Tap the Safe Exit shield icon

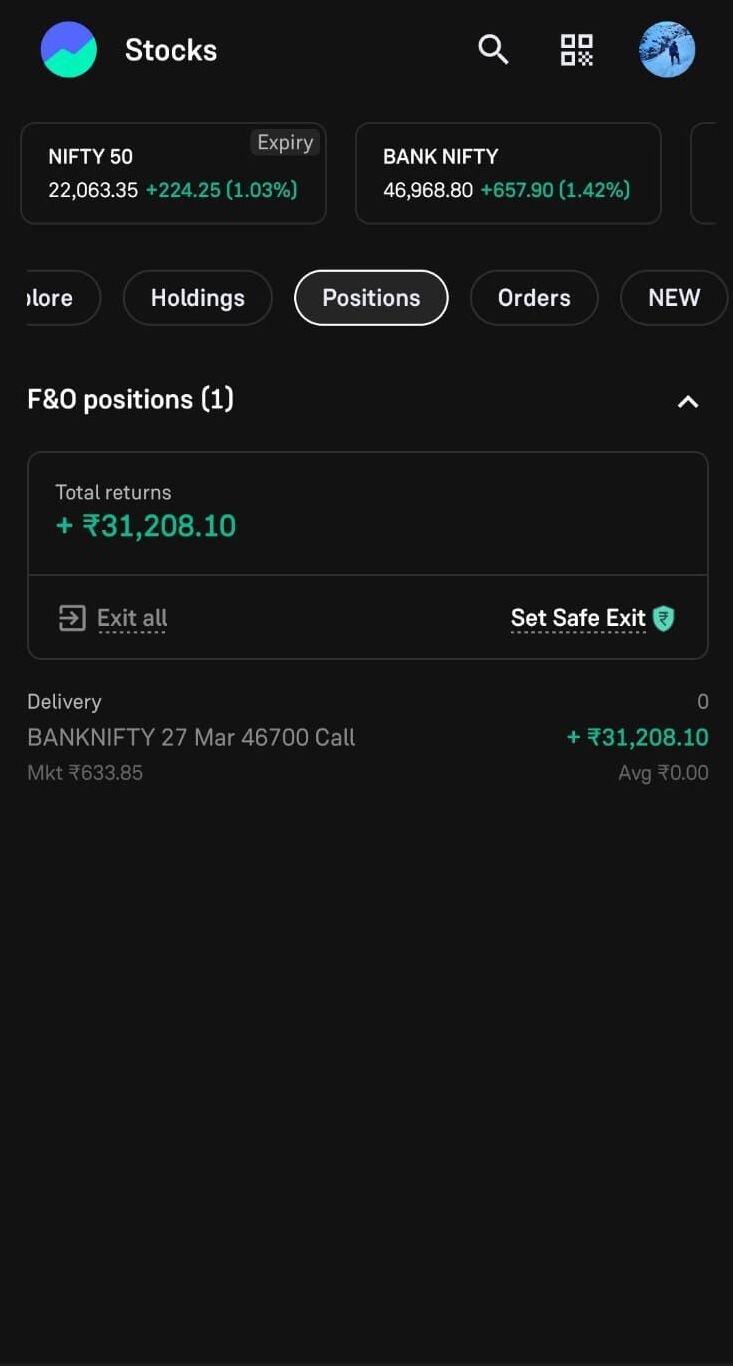point(663,618)
